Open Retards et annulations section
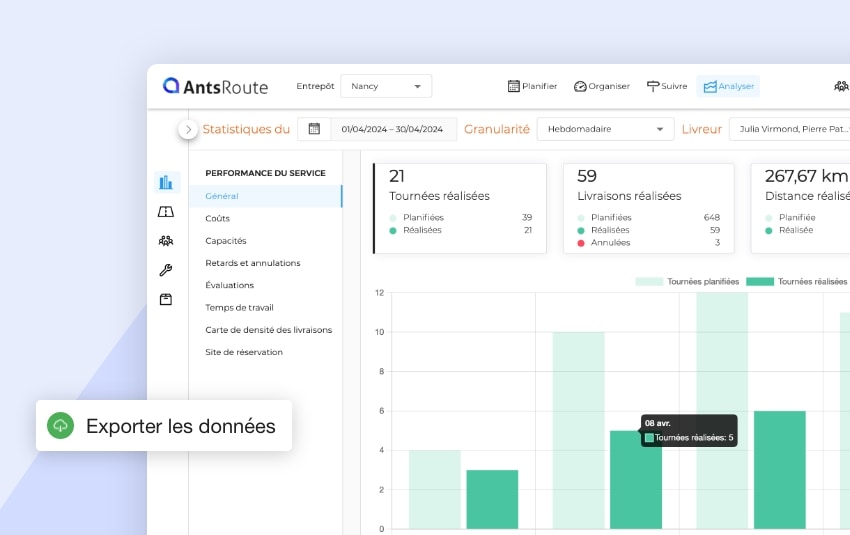Viewport: 850px width, 535px height. point(252,263)
